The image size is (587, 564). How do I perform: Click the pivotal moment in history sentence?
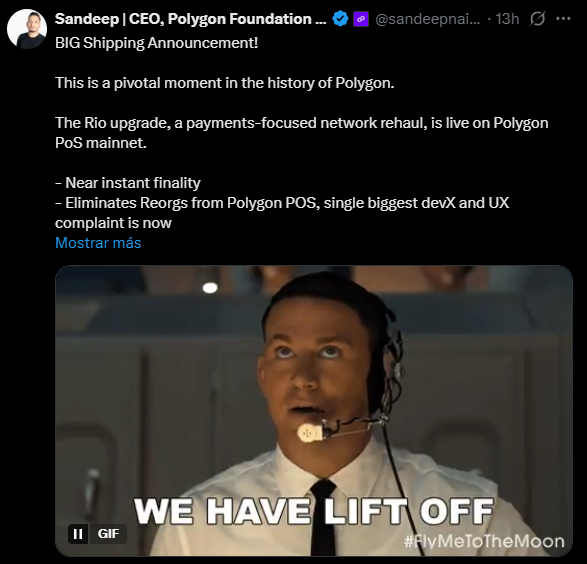225,83
